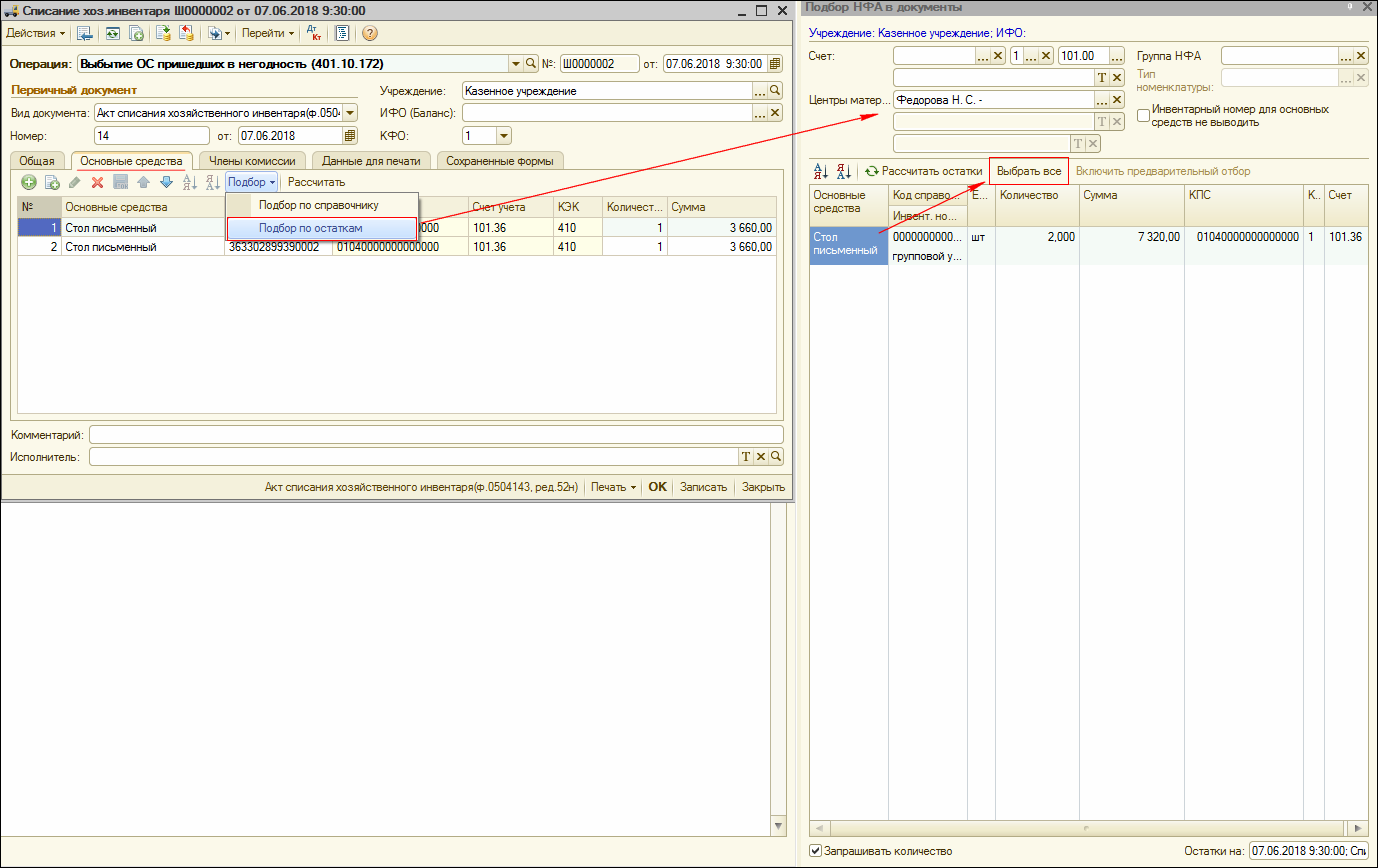This screenshot has width=1378, height=868.
Task: Click the horizontal scrollbar of the Подбор НФА table
Action: 1088,828
